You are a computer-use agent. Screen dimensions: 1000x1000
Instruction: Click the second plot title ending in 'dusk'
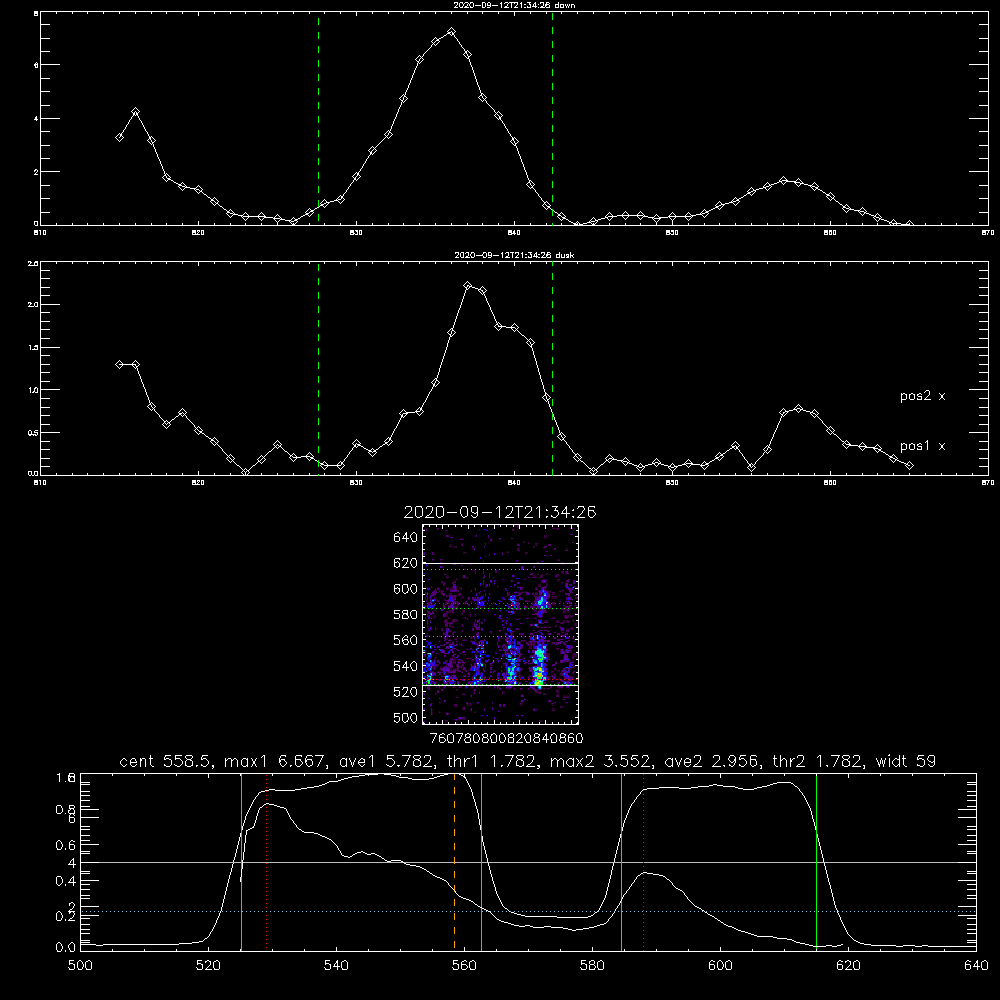pyautogui.click(x=514, y=255)
